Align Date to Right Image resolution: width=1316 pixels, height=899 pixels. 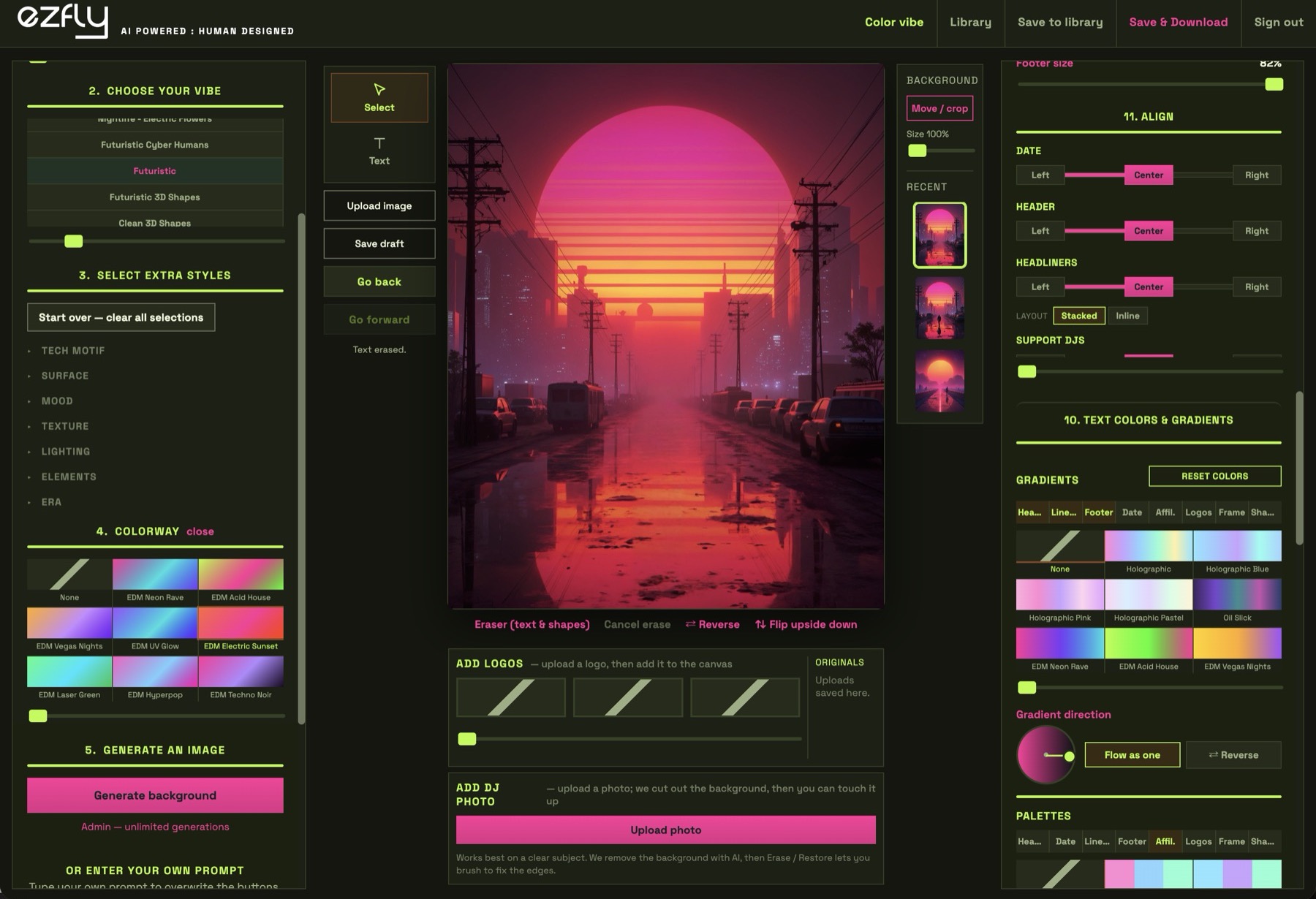click(x=1256, y=175)
